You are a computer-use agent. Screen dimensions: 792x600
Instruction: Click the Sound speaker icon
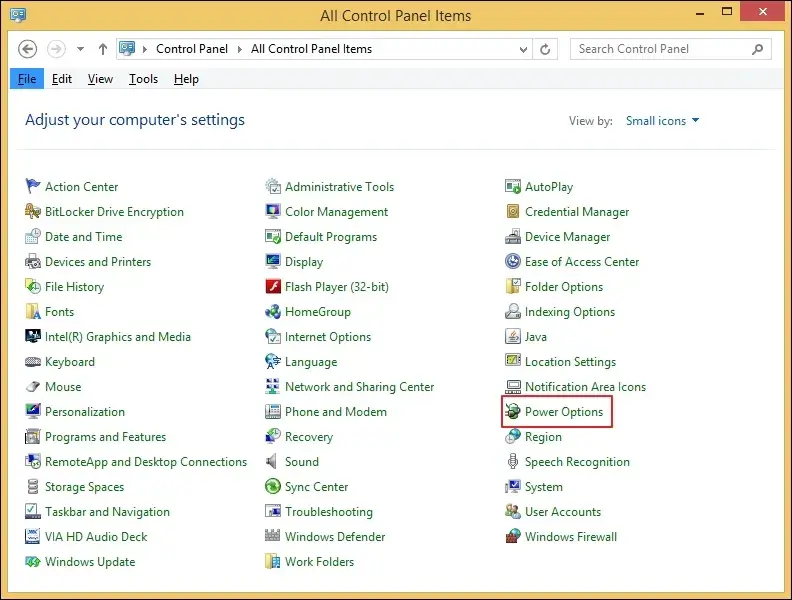(x=272, y=461)
